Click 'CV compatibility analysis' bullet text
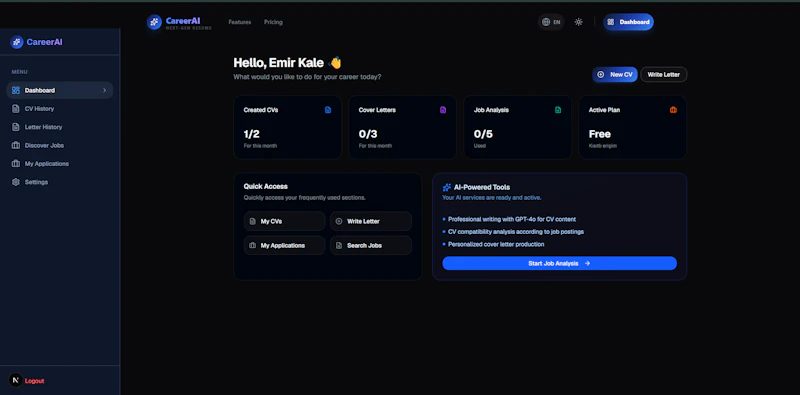 [516, 232]
